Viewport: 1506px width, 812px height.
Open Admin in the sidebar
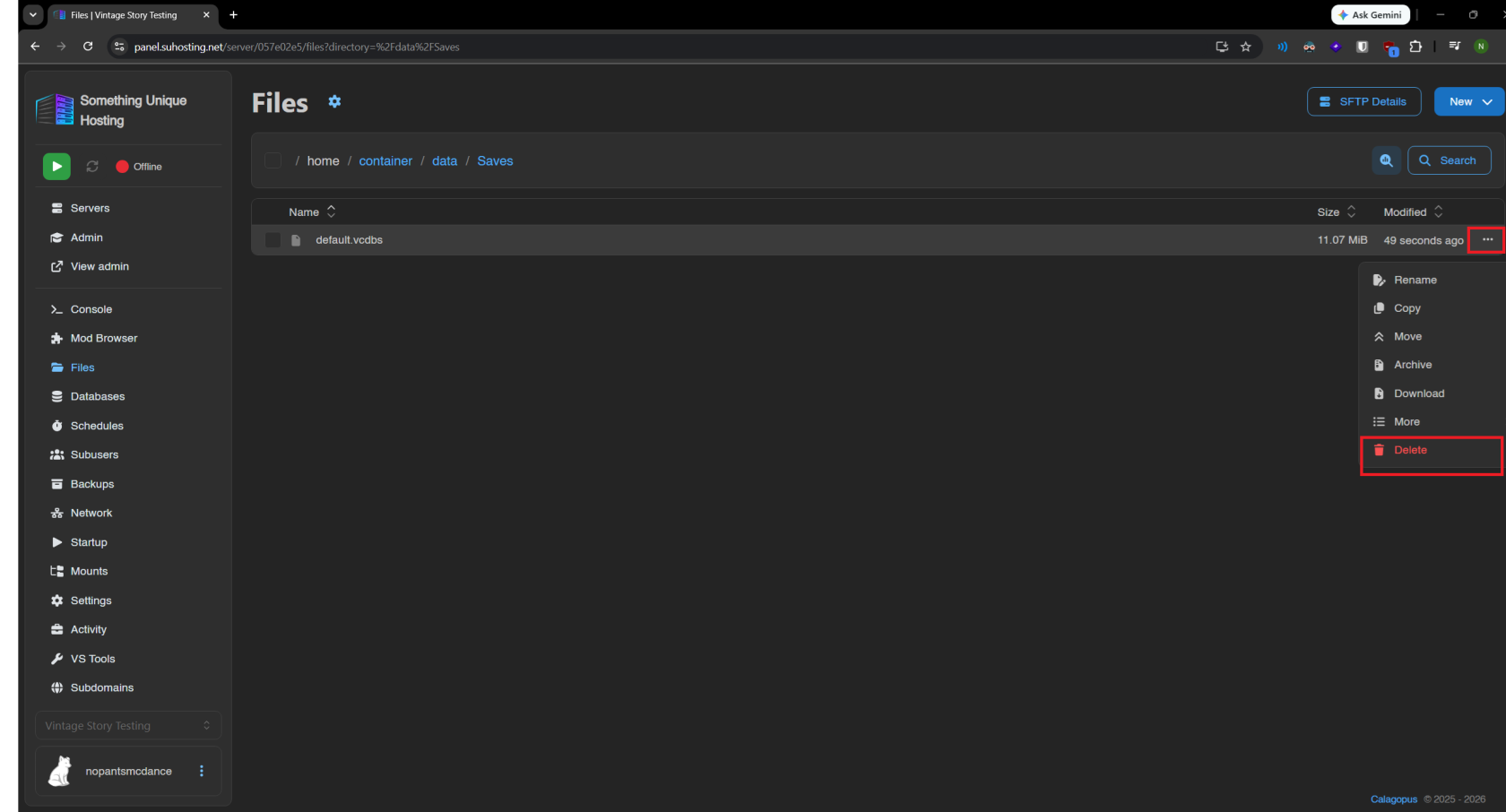tap(128, 238)
